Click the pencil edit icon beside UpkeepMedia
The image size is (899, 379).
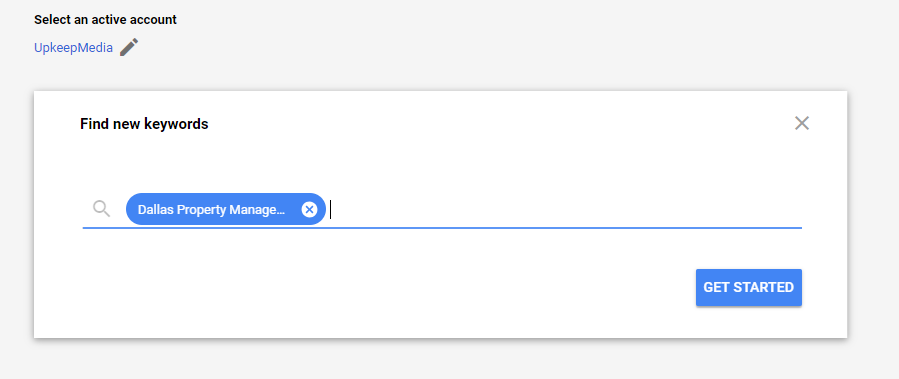coord(129,47)
